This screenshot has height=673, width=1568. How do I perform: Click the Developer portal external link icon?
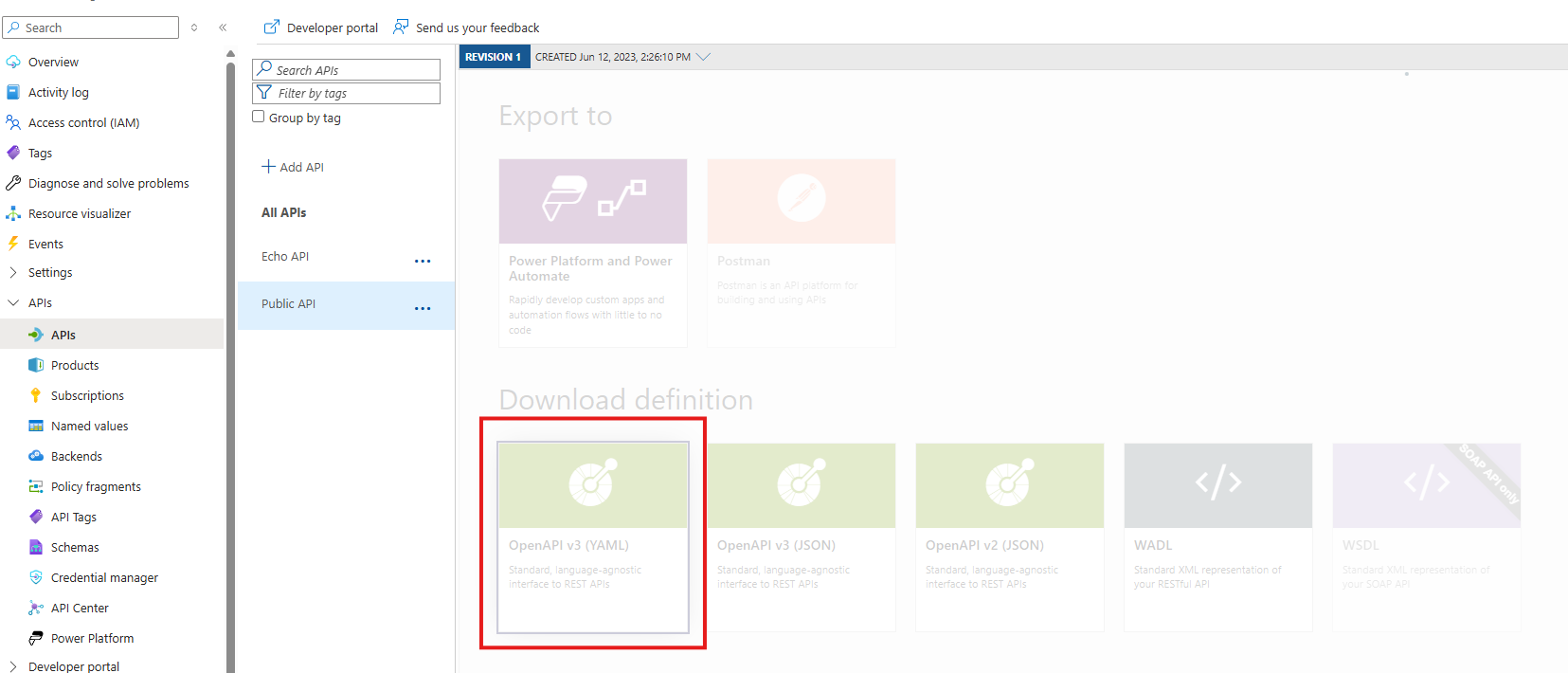(x=272, y=27)
